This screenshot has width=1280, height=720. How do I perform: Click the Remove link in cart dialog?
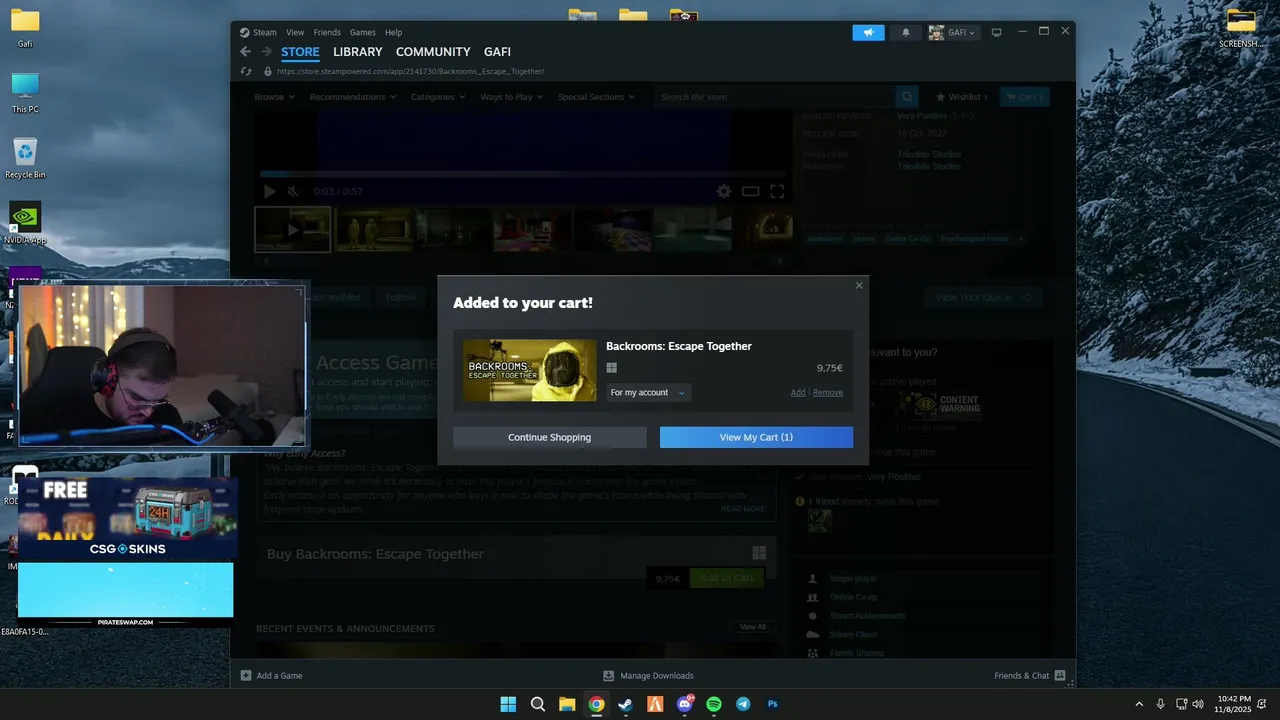pyautogui.click(x=827, y=393)
